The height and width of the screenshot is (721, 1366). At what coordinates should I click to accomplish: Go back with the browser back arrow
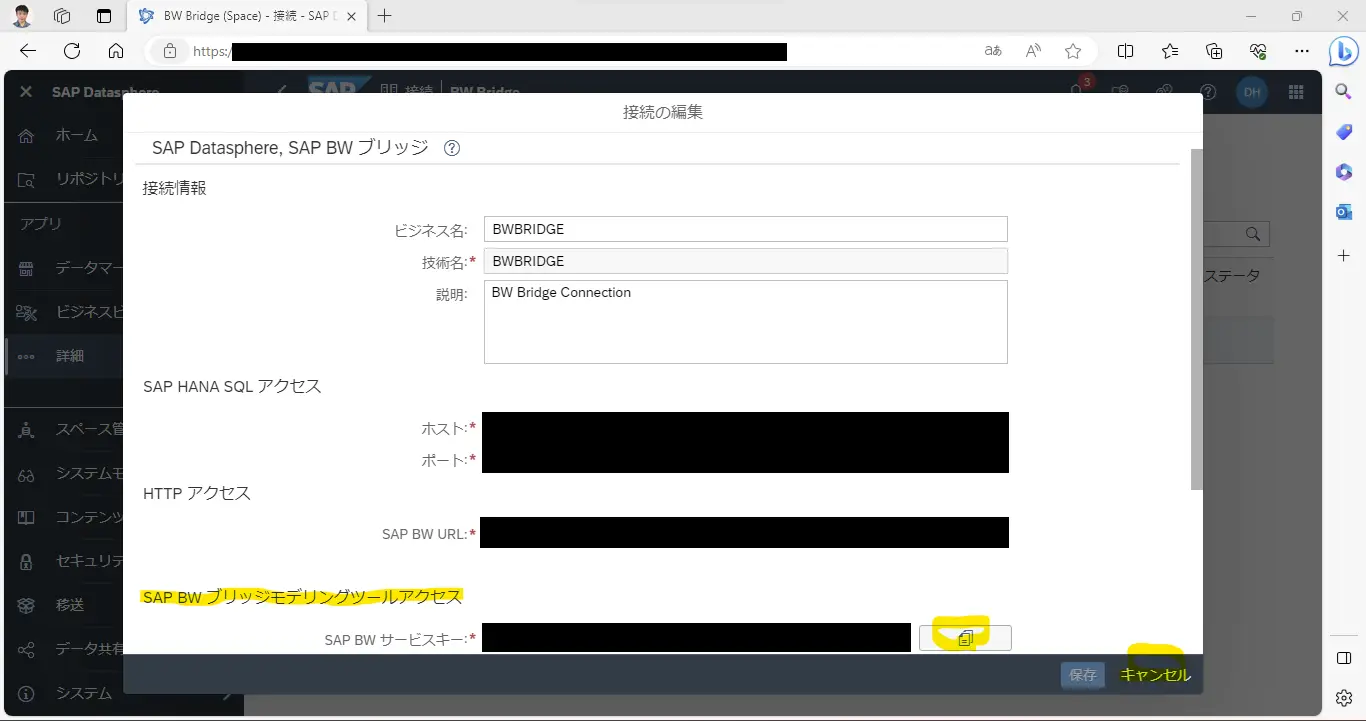(28, 51)
